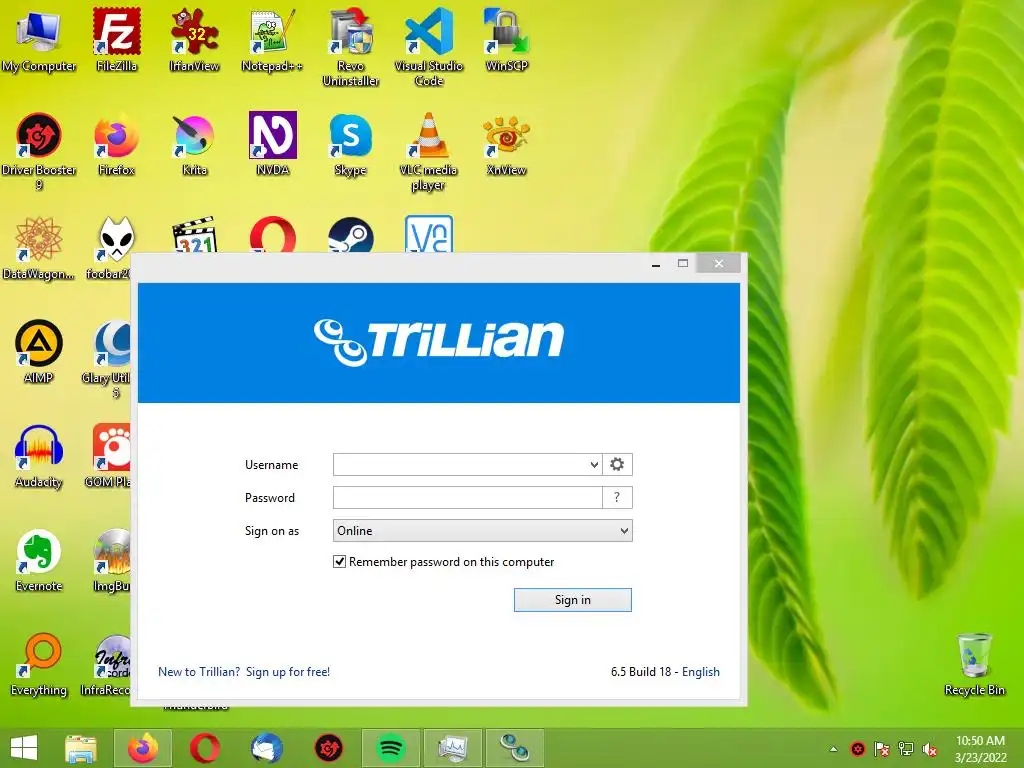Show hidden system tray icons
1024x768 pixels.
pos(833,749)
